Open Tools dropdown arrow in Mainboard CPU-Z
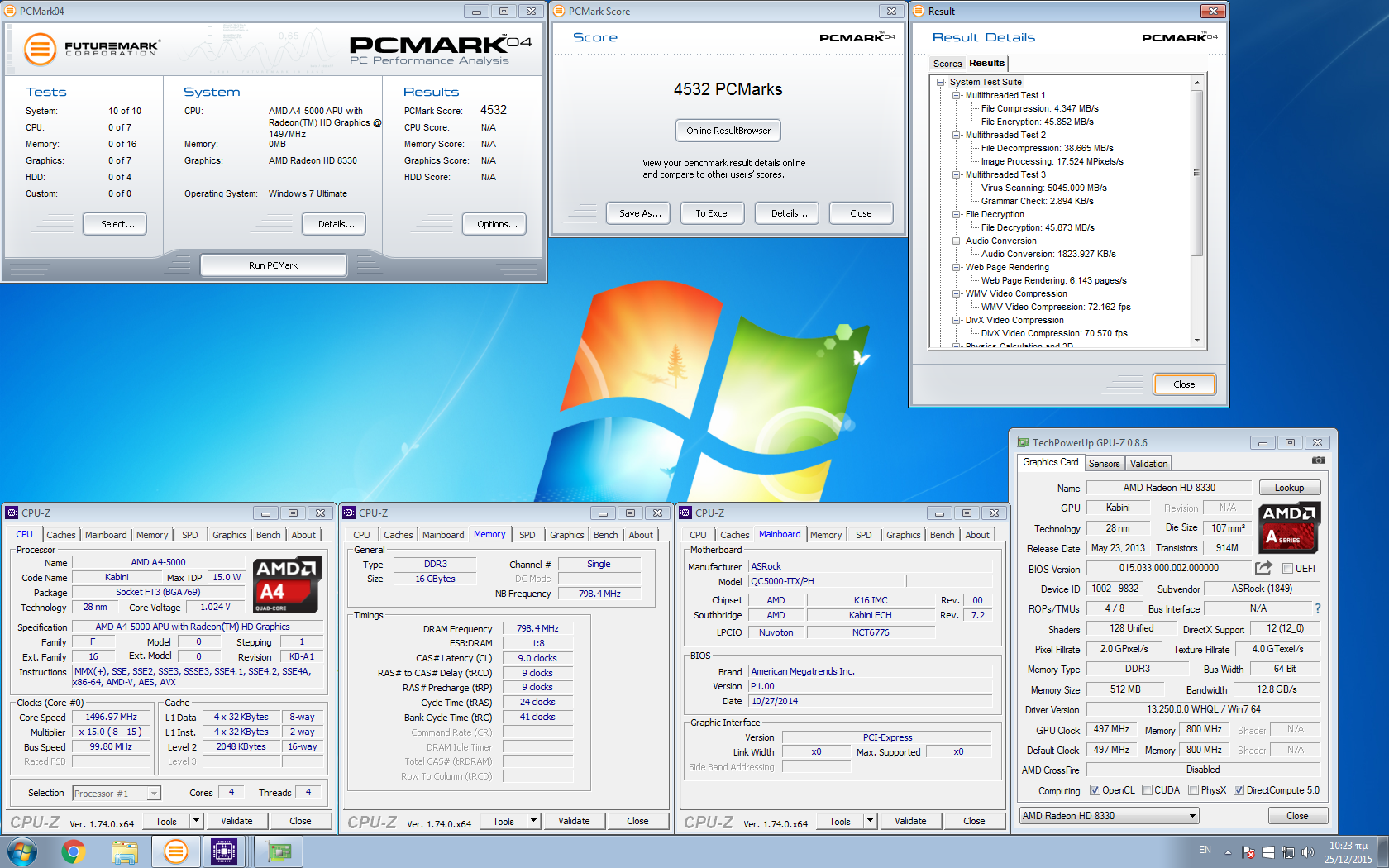The height and width of the screenshot is (868, 1389). (870, 821)
